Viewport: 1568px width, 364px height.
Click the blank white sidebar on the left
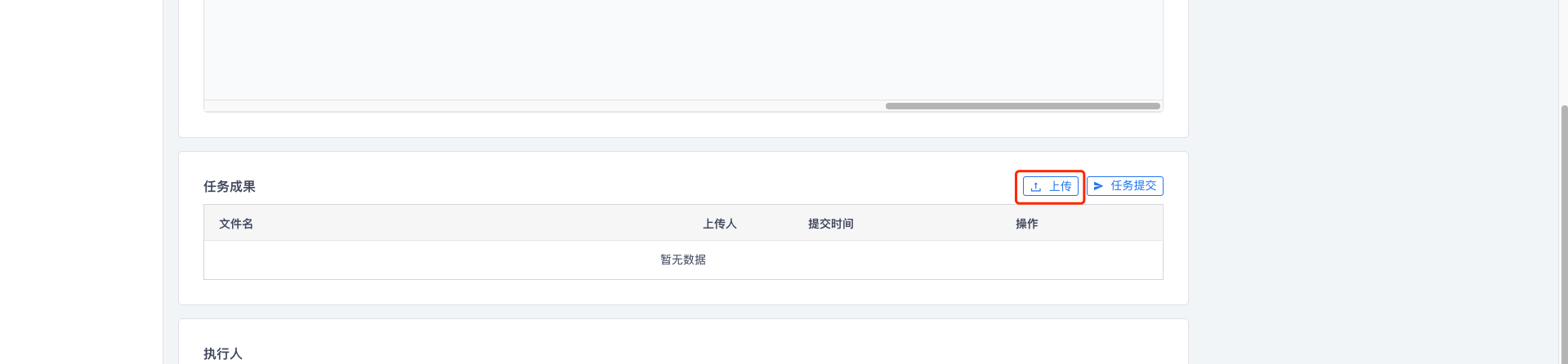click(81, 182)
